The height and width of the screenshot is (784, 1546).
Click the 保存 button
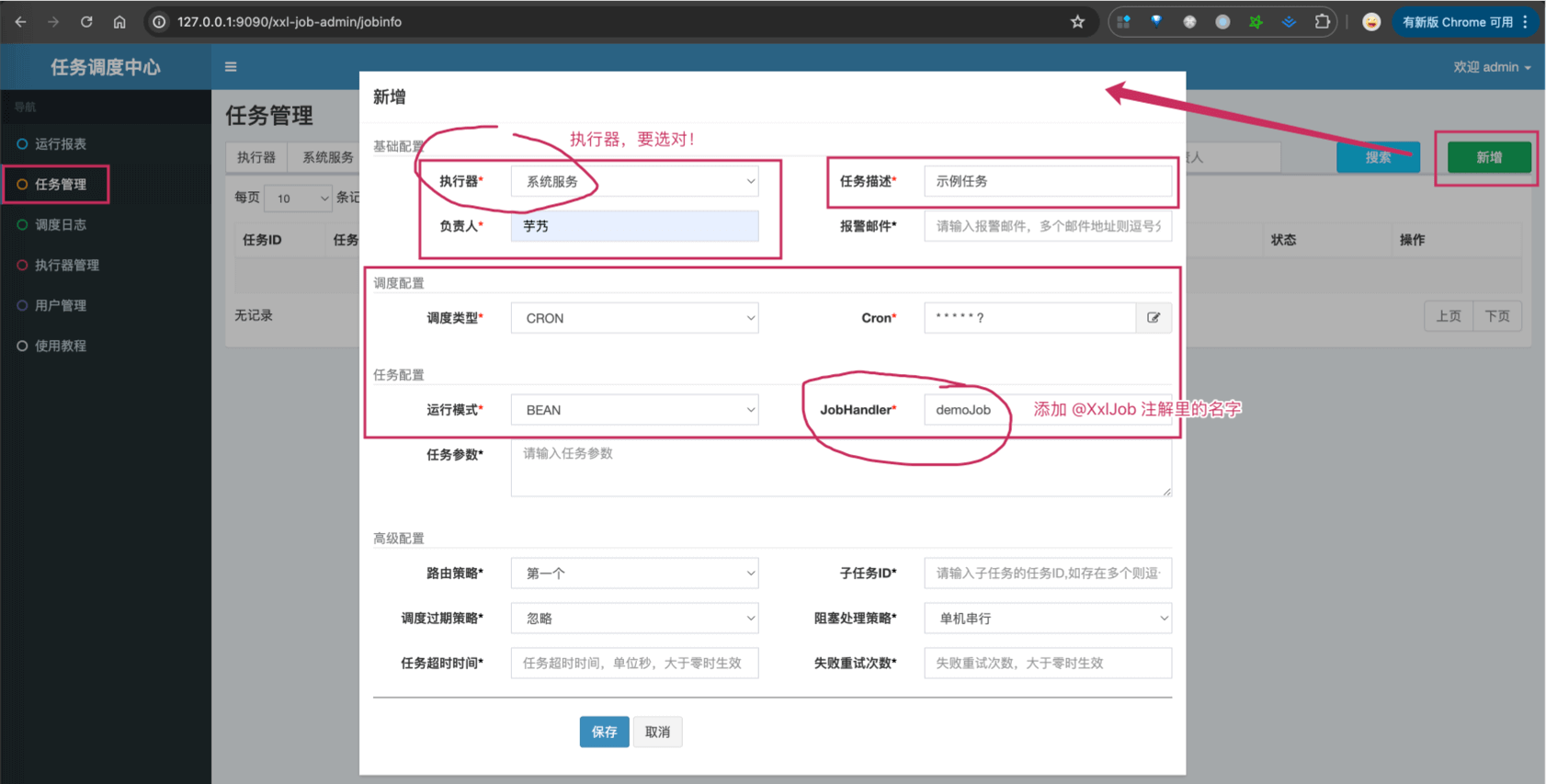click(x=604, y=732)
